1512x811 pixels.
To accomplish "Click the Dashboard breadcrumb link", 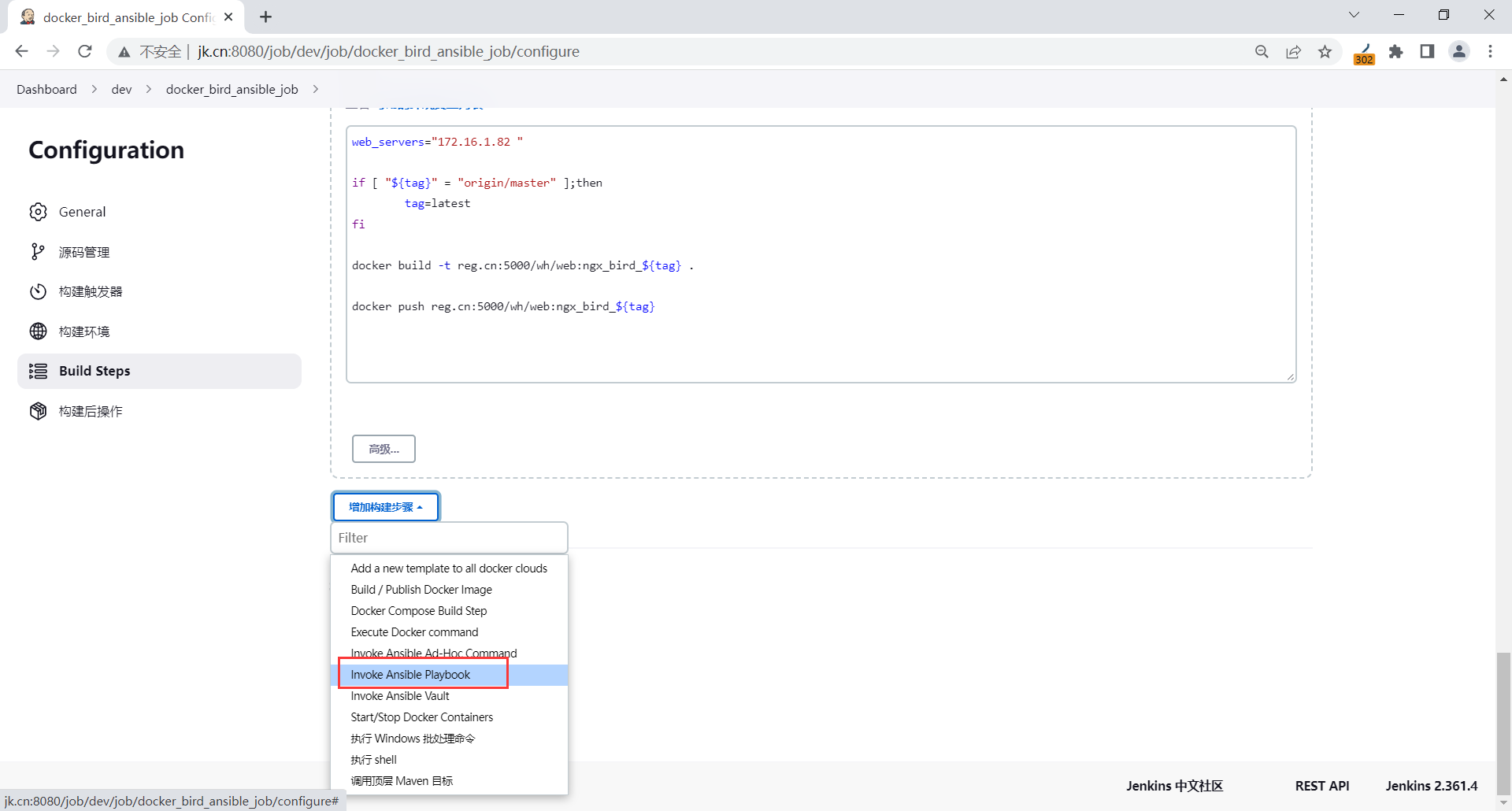I will tap(46, 89).
